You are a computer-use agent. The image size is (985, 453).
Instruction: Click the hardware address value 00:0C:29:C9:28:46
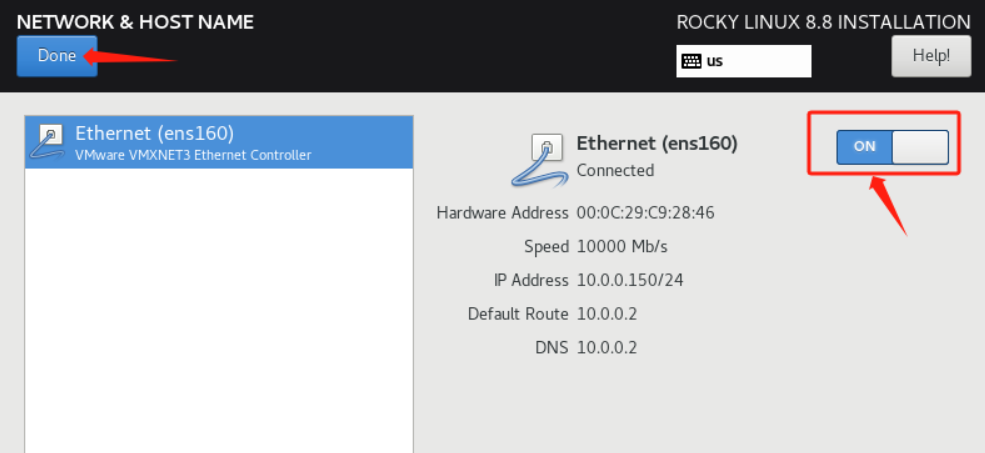[645, 213]
